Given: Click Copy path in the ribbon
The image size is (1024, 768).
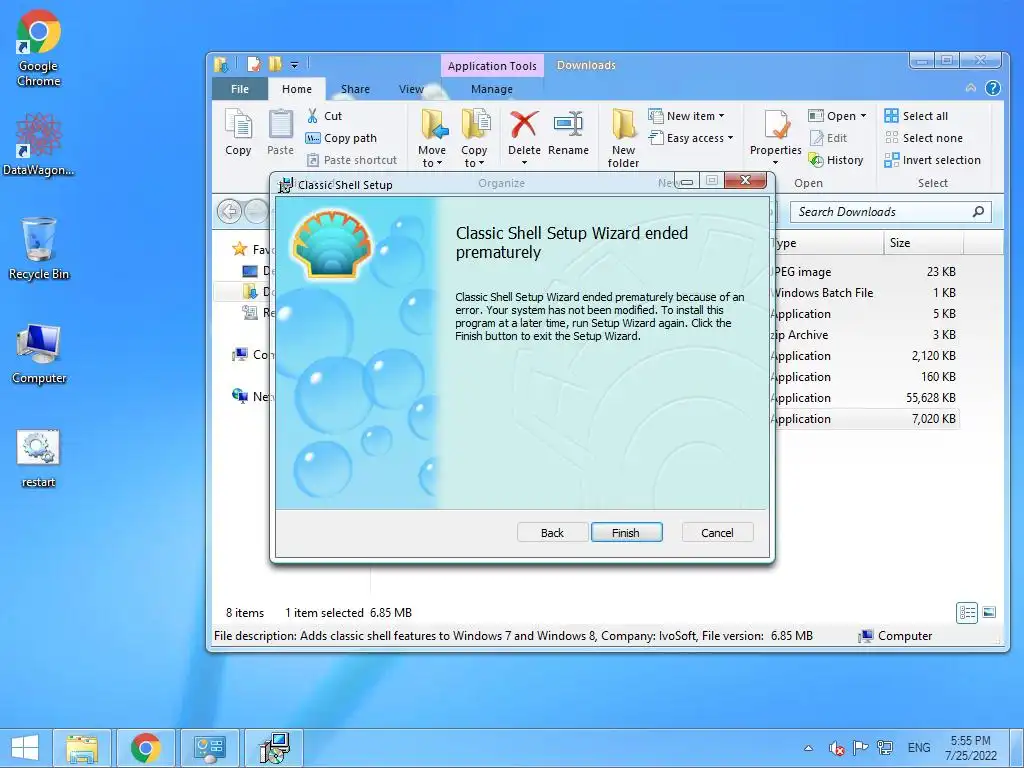Looking at the screenshot, I should click(341, 138).
